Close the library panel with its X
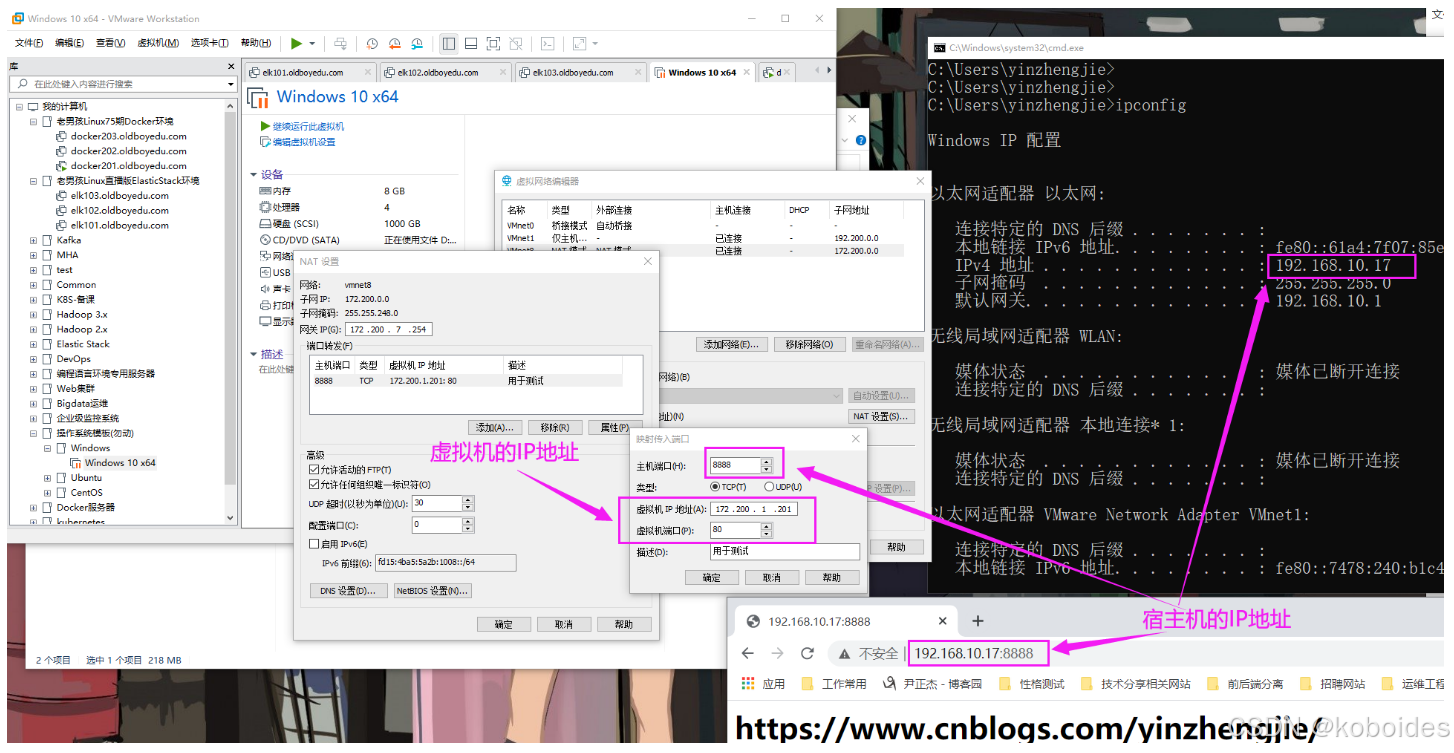 point(229,65)
